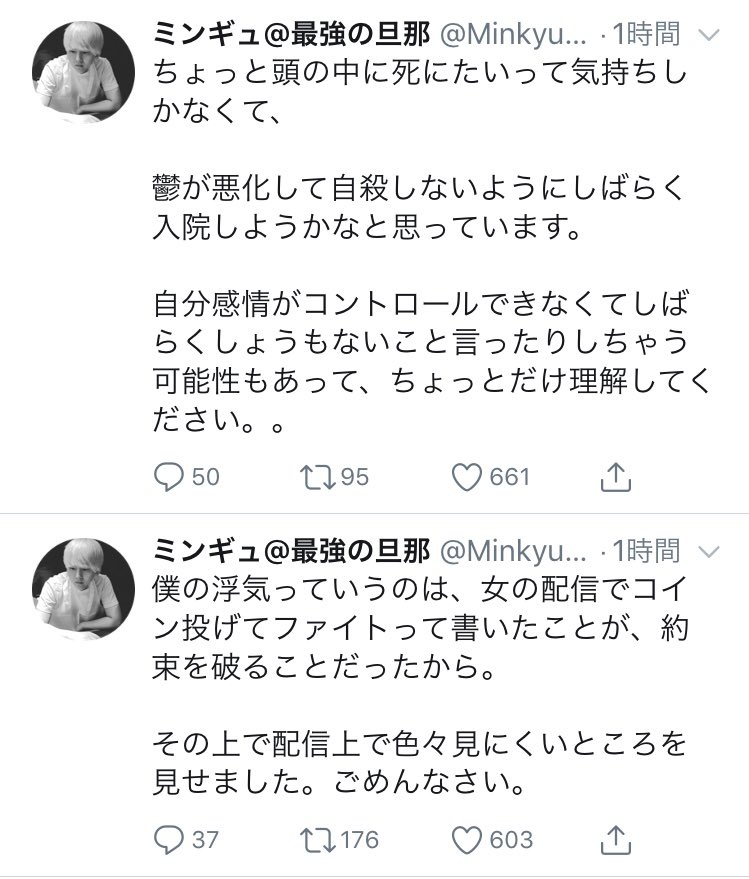The width and height of the screenshot is (749, 879).
Task: Reply to the second tweet
Action: [167, 838]
